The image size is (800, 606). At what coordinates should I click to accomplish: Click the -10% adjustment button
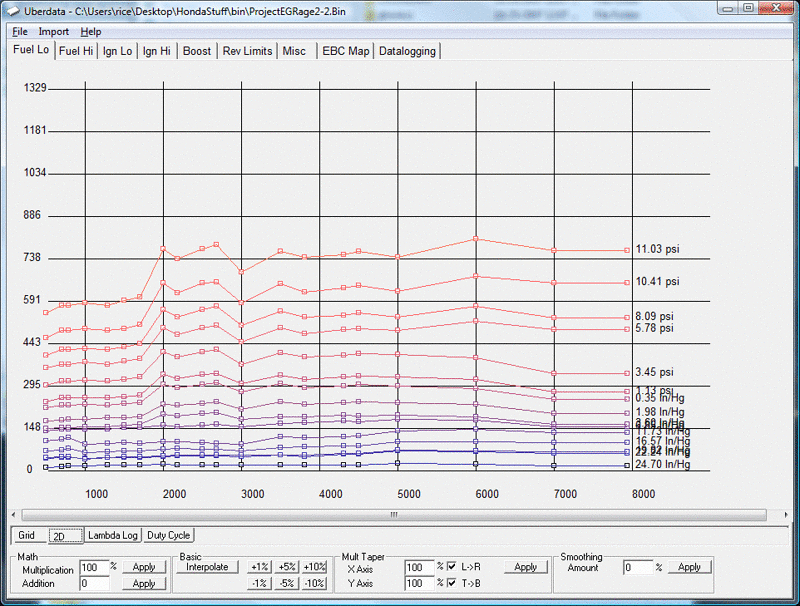(x=314, y=583)
